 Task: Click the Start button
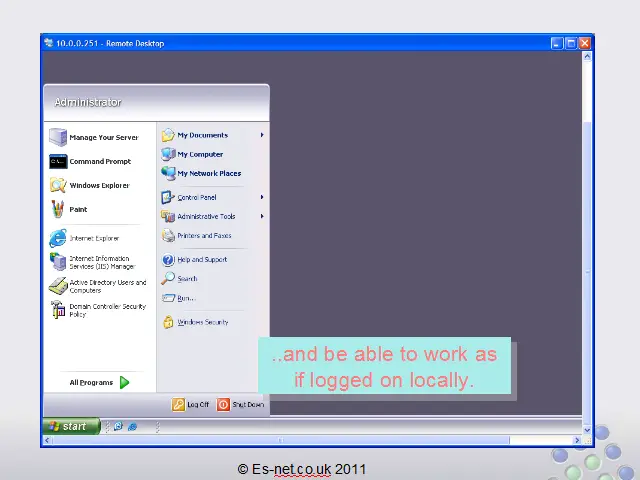click(71, 427)
